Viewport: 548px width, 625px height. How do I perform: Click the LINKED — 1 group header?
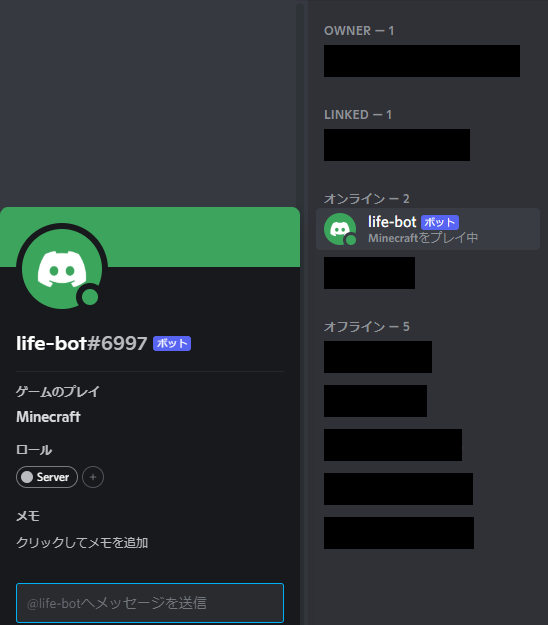click(x=358, y=115)
